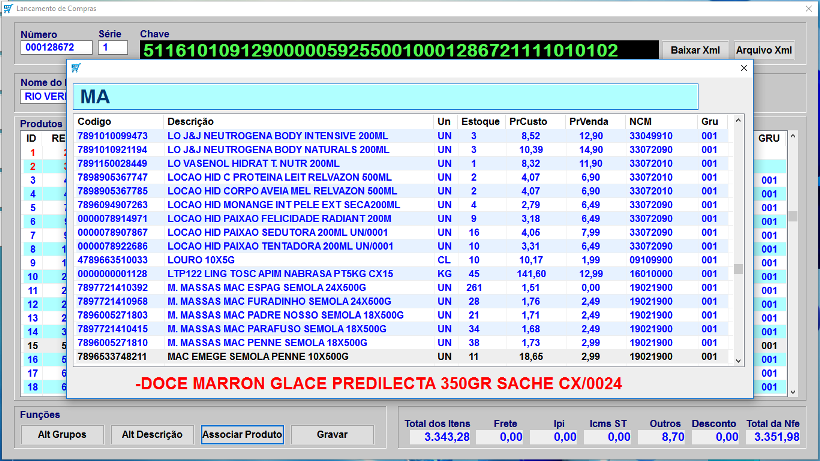Click the Número field 000128672
820x461 pixels.
click(56, 48)
